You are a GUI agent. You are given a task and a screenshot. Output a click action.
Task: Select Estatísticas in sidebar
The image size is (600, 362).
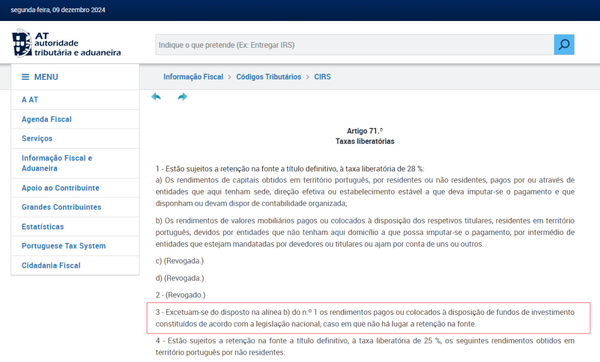click(75, 227)
